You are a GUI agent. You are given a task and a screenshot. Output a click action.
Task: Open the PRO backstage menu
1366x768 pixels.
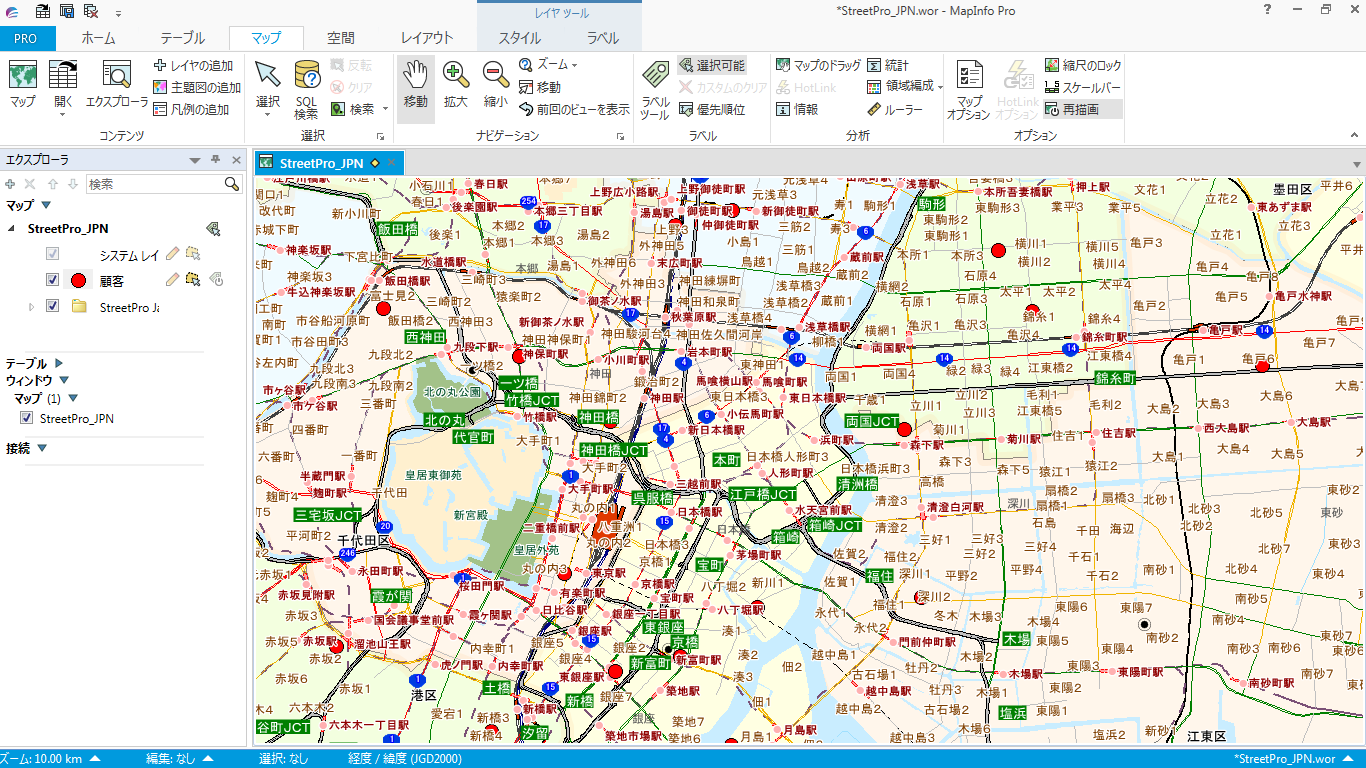point(26,38)
